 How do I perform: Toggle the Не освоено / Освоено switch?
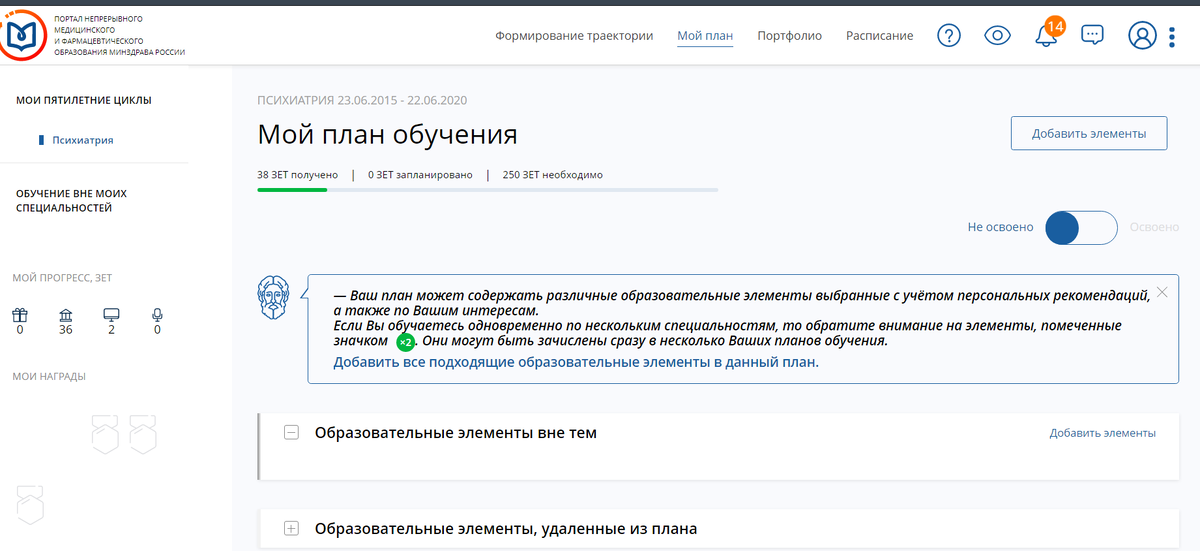(x=1081, y=228)
